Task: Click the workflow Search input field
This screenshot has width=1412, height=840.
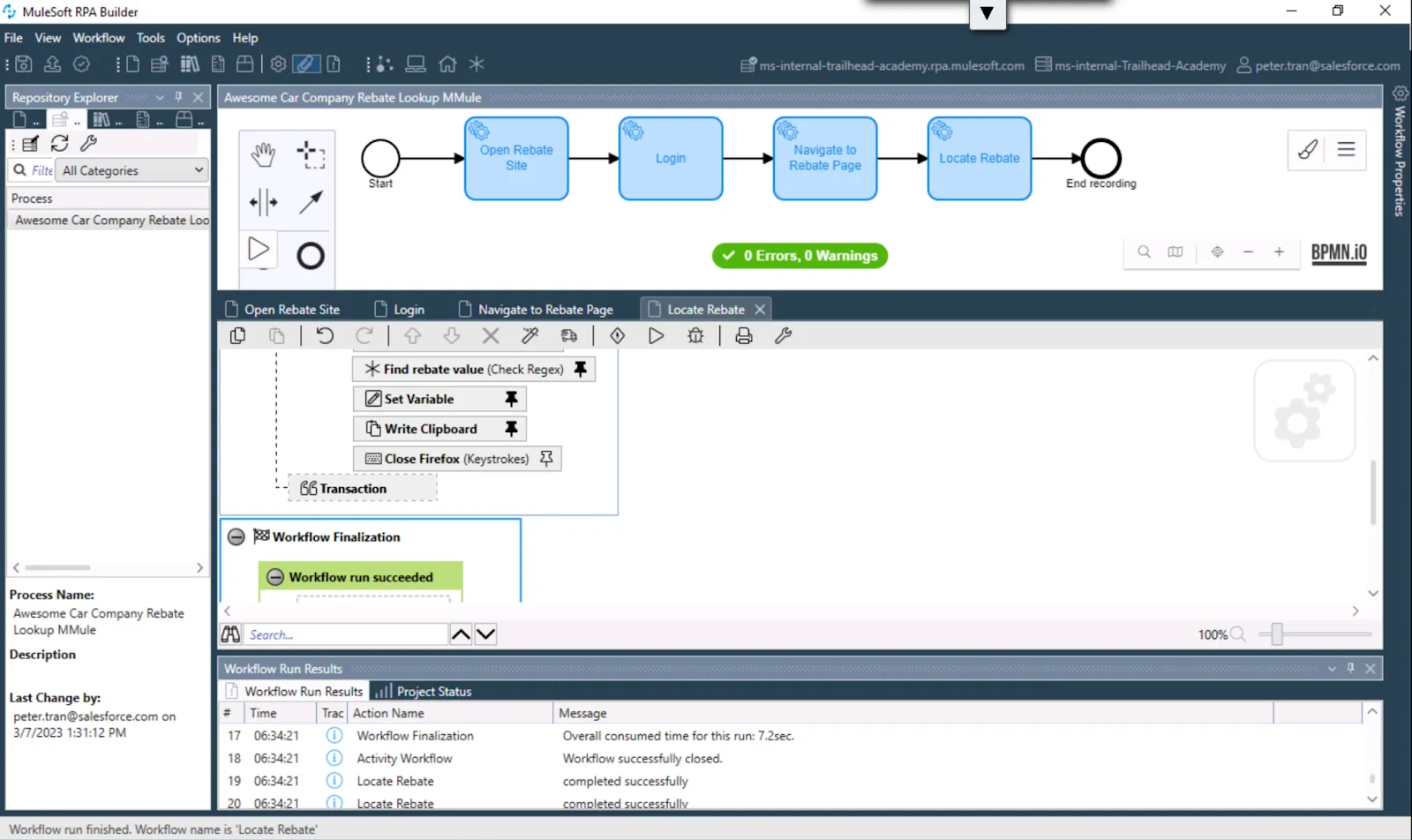Action: pos(346,634)
